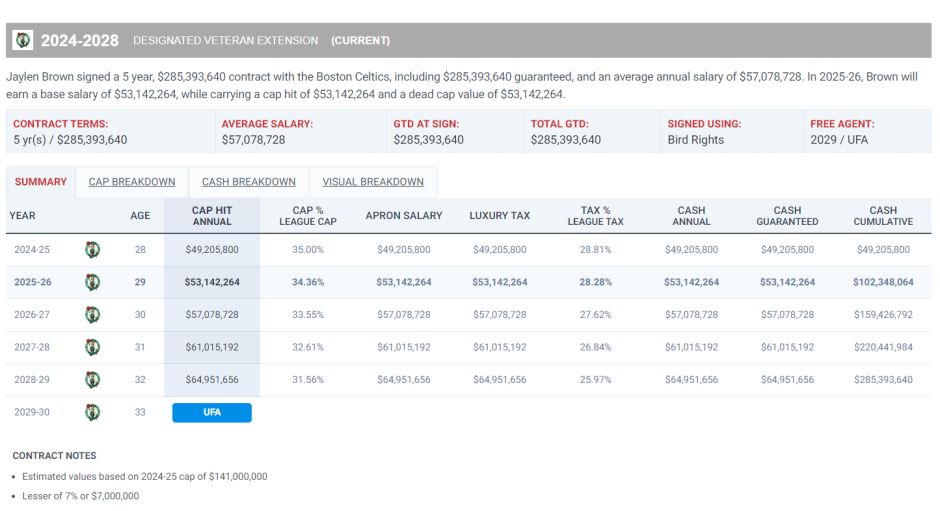
Task: Open the Visual Breakdown tab
Action: [373, 182]
